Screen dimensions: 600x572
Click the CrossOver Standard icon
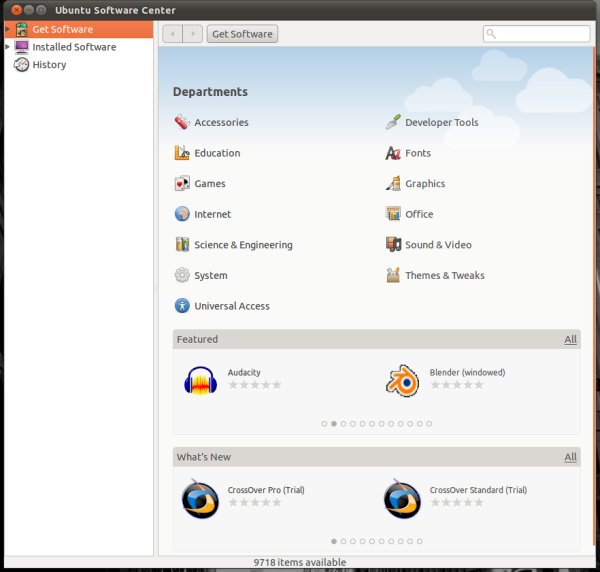pyautogui.click(x=402, y=499)
